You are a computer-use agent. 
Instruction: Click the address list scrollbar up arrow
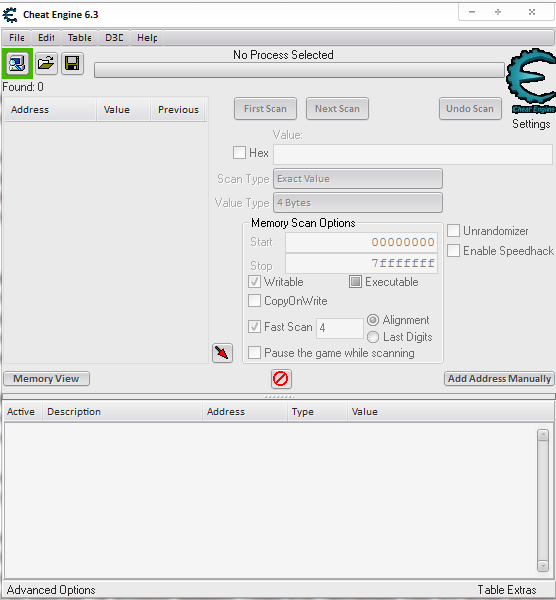click(x=543, y=435)
